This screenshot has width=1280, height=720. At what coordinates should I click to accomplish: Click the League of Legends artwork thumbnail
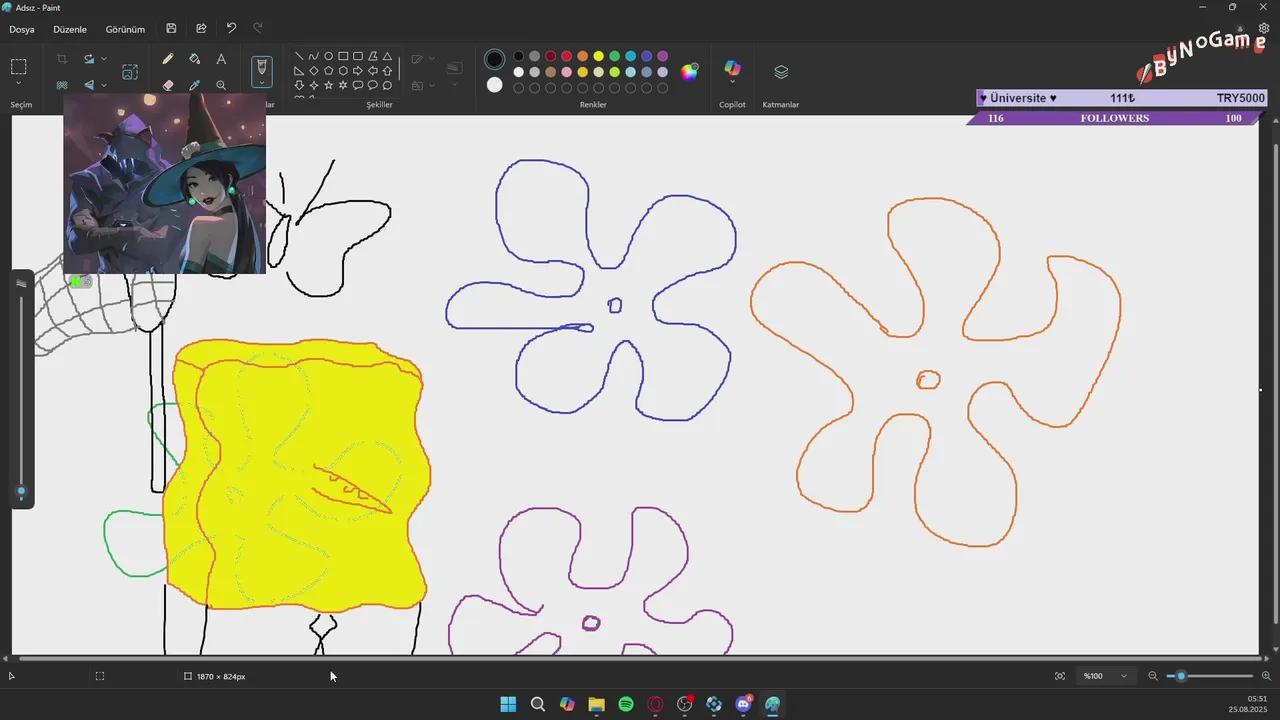click(x=165, y=183)
